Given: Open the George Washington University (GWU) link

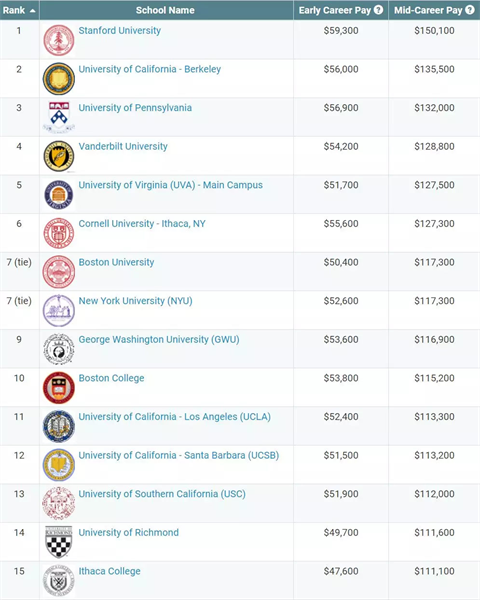Looking at the screenshot, I should pyautogui.click(x=159, y=339).
